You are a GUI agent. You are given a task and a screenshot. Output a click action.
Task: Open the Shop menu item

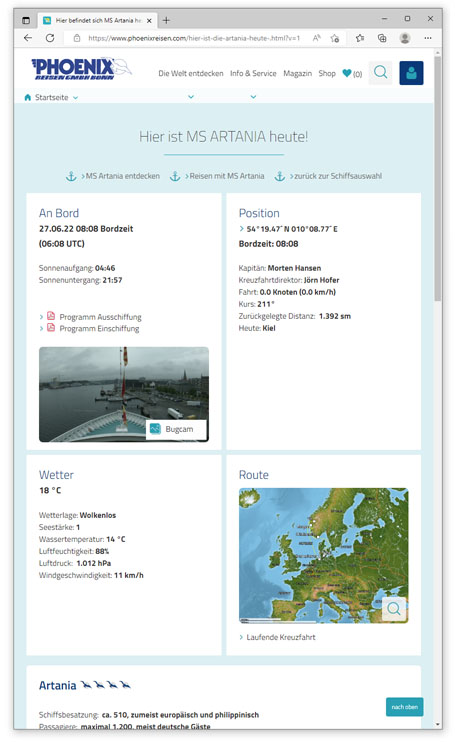point(327,73)
